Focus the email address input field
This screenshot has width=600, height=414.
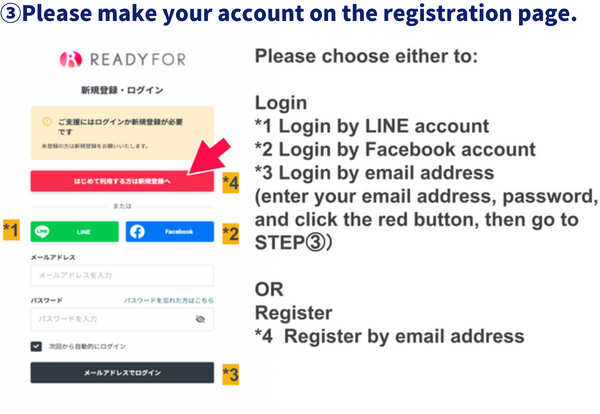tap(122, 275)
